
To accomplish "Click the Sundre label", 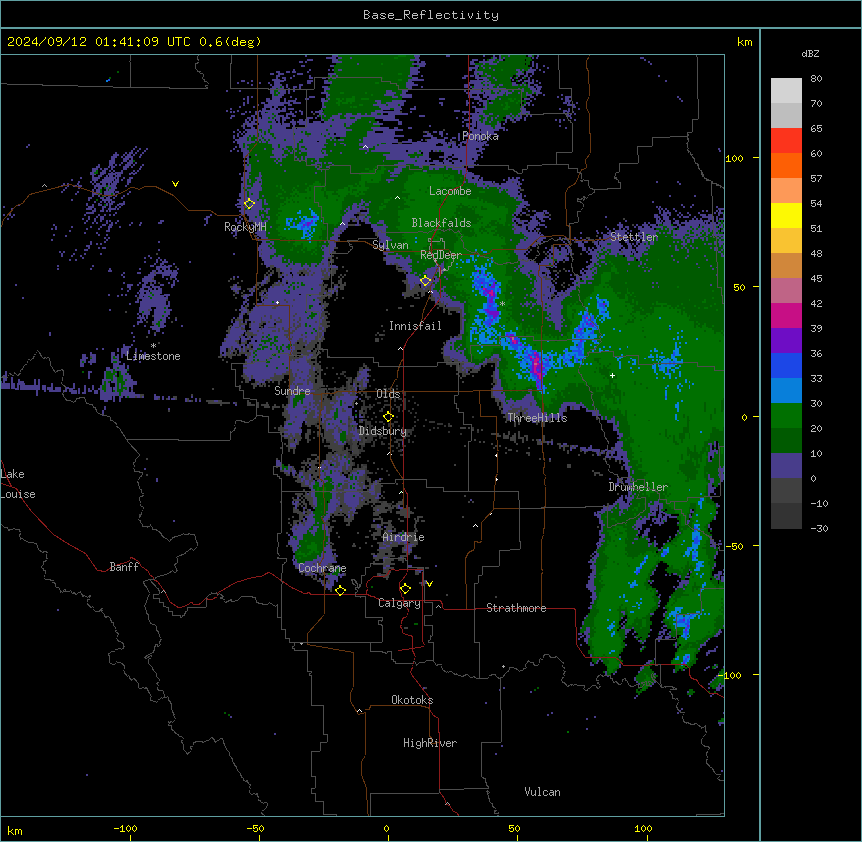I will [x=292, y=391].
